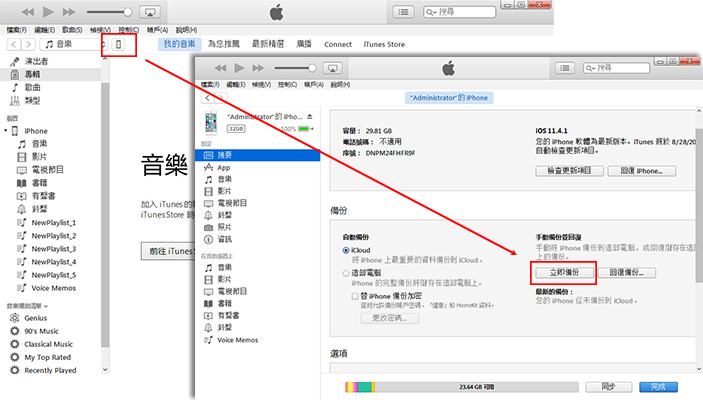Screen dimensions: 703x400
Task: Click the AirPlay icon in back window
Action: click(x=149, y=12)
